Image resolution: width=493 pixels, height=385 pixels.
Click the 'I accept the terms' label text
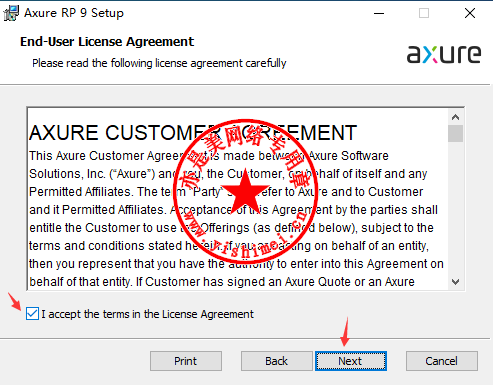click(147, 314)
